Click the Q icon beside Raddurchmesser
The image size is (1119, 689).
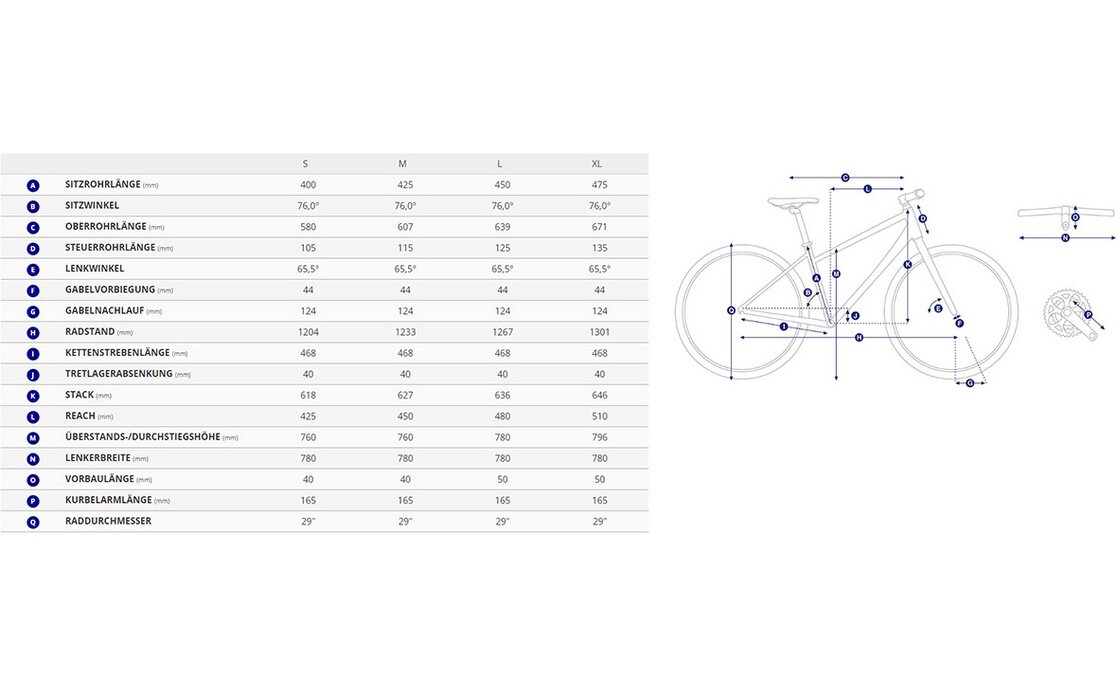(33, 522)
